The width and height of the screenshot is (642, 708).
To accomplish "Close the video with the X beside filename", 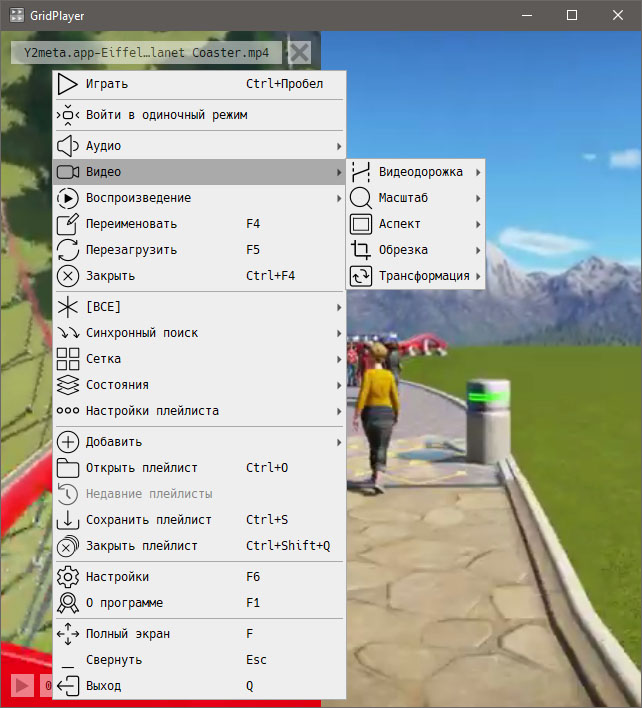I will click(299, 53).
